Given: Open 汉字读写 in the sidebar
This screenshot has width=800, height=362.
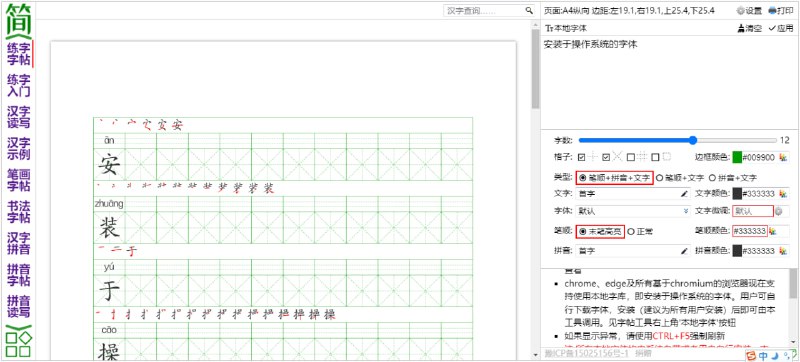Looking at the screenshot, I should click(19, 117).
